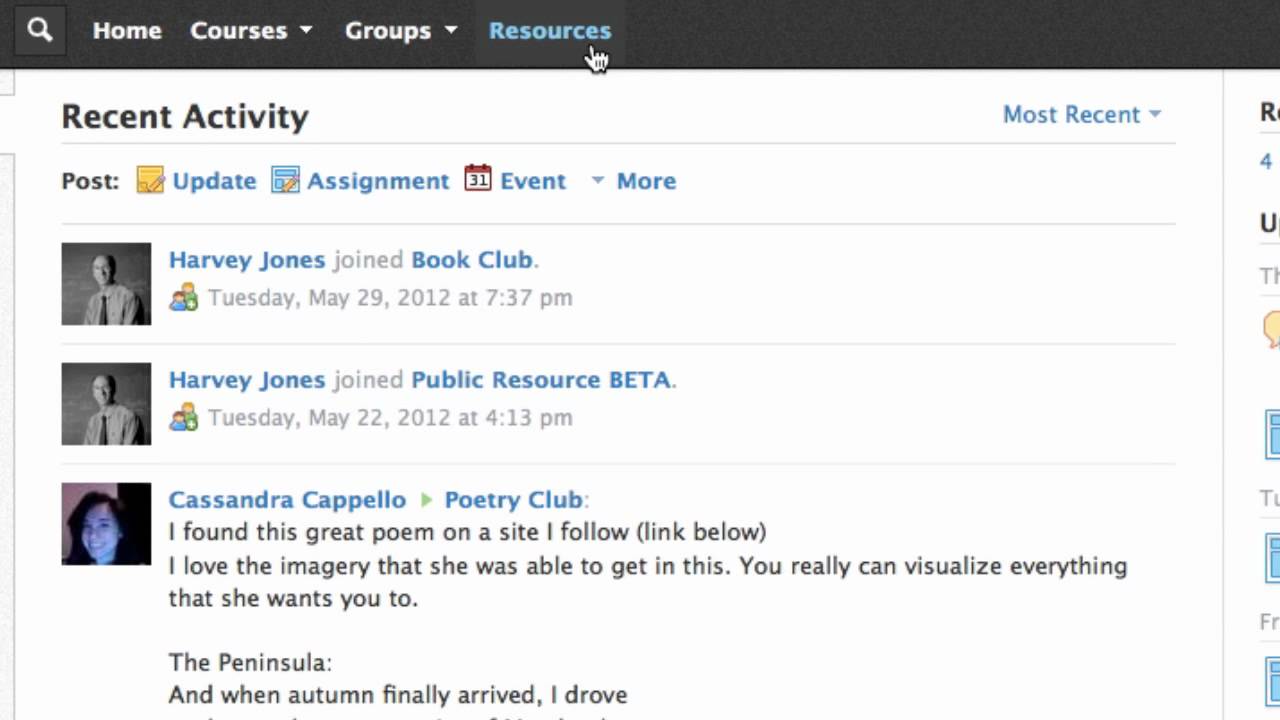Viewport: 1280px width, 720px height.
Task: Open the Most Recent sort dropdown
Action: [1082, 114]
